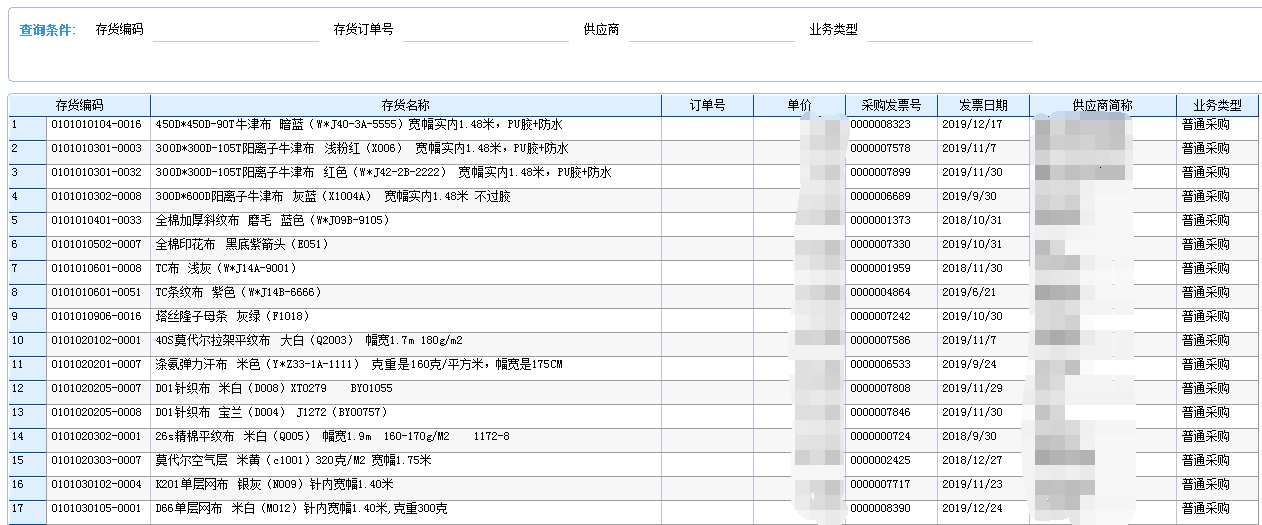Click the 单价 column header
This screenshot has width=1262, height=525.
(x=799, y=105)
